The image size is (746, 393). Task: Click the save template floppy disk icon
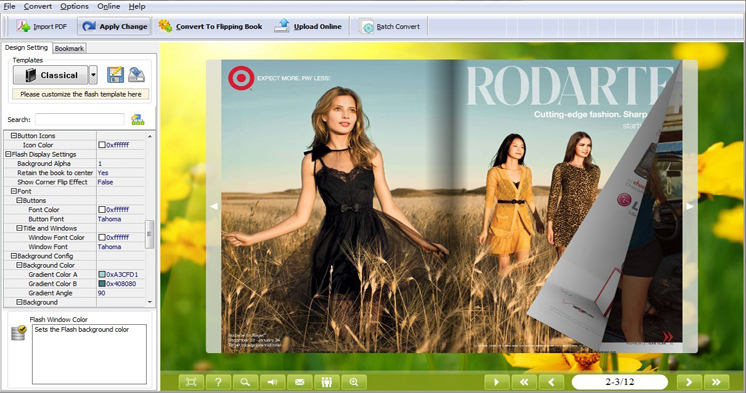(115, 75)
